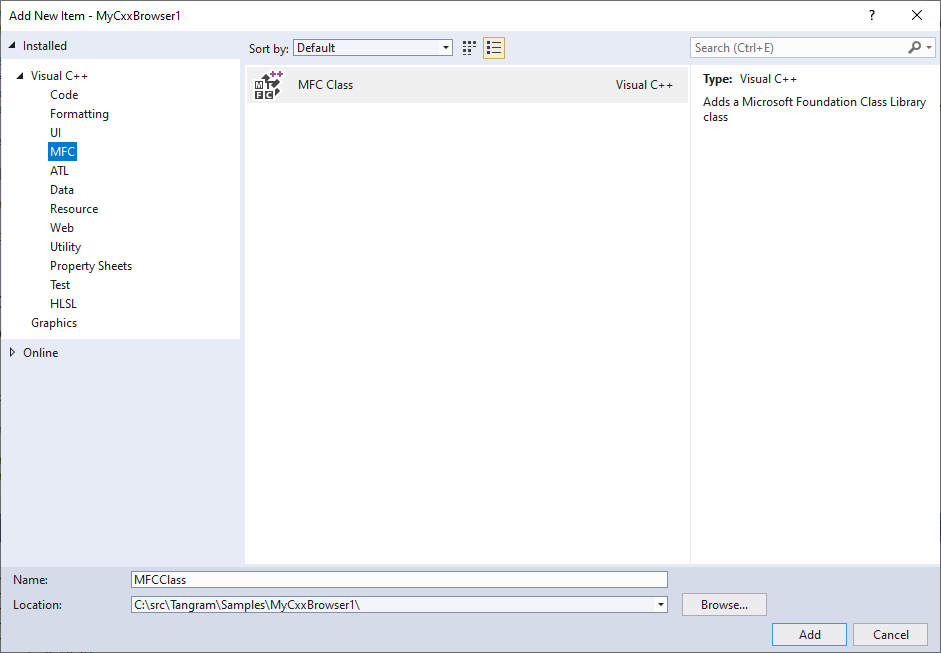Switch to the Installed section
941x653 pixels.
point(43,45)
